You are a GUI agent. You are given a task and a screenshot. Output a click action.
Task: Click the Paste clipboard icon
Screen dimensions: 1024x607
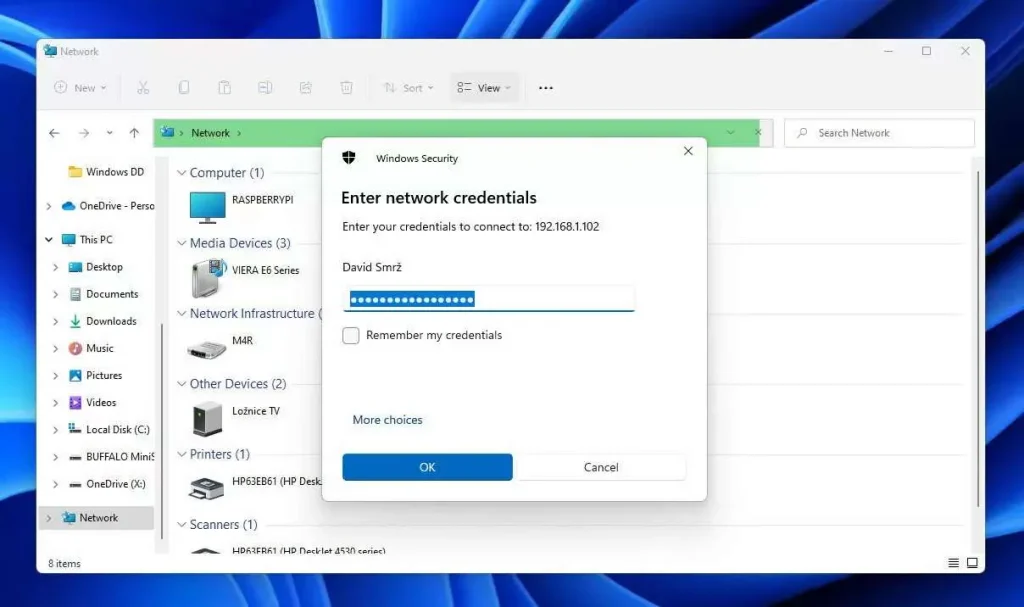coord(224,88)
